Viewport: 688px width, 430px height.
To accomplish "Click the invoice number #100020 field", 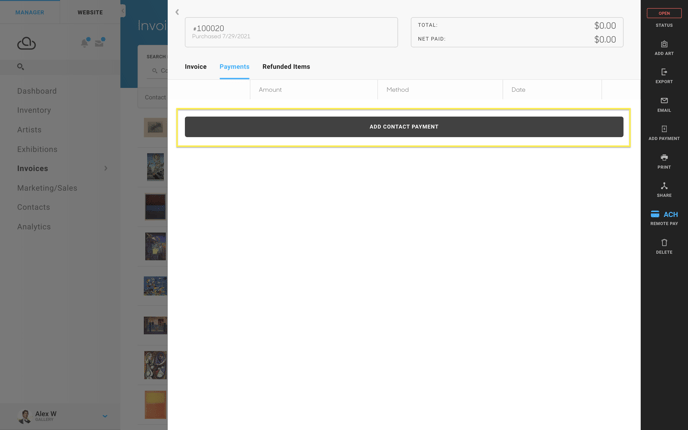I will [x=291, y=32].
